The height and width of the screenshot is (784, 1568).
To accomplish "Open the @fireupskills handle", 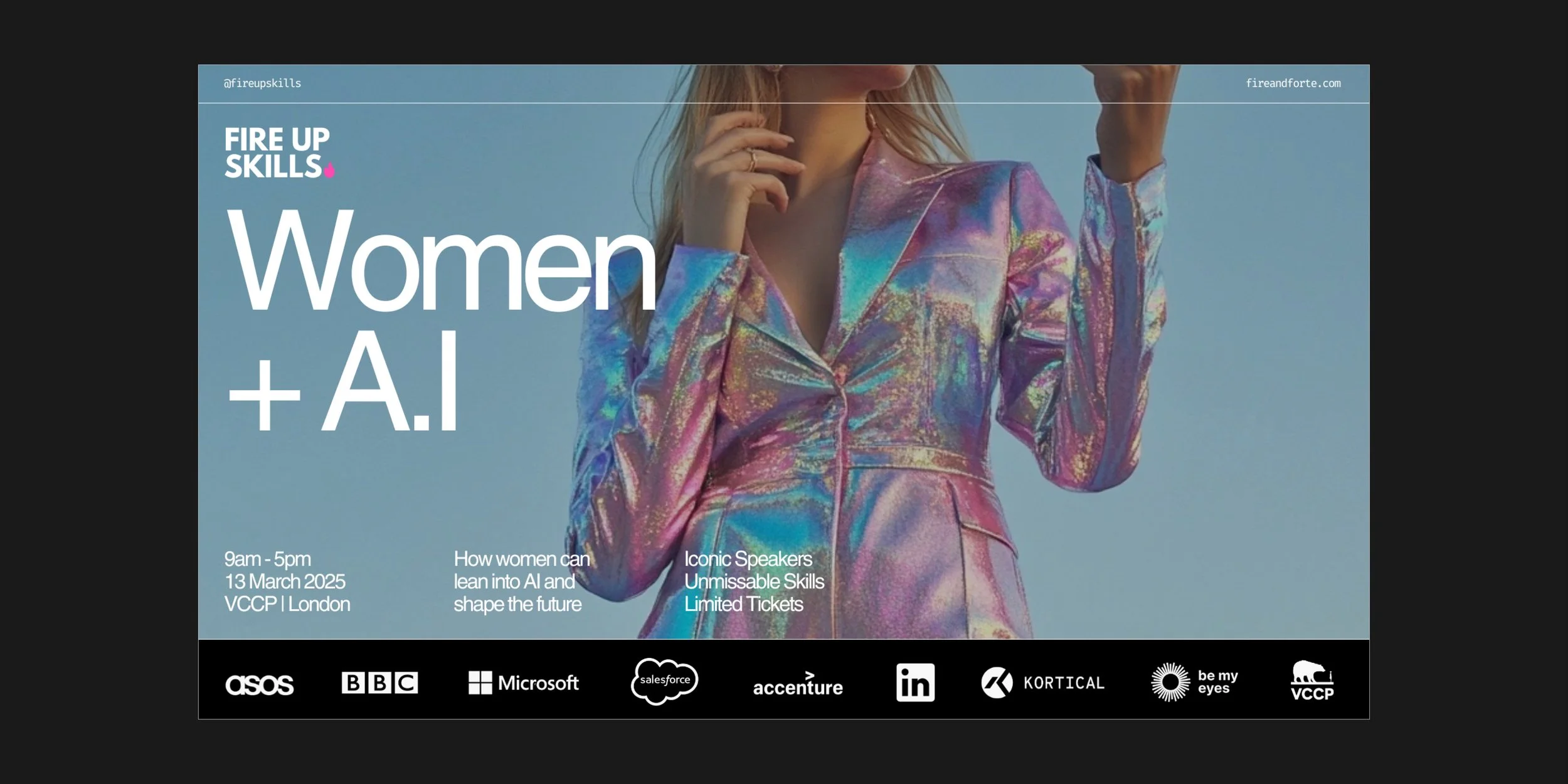I will [x=262, y=83].
